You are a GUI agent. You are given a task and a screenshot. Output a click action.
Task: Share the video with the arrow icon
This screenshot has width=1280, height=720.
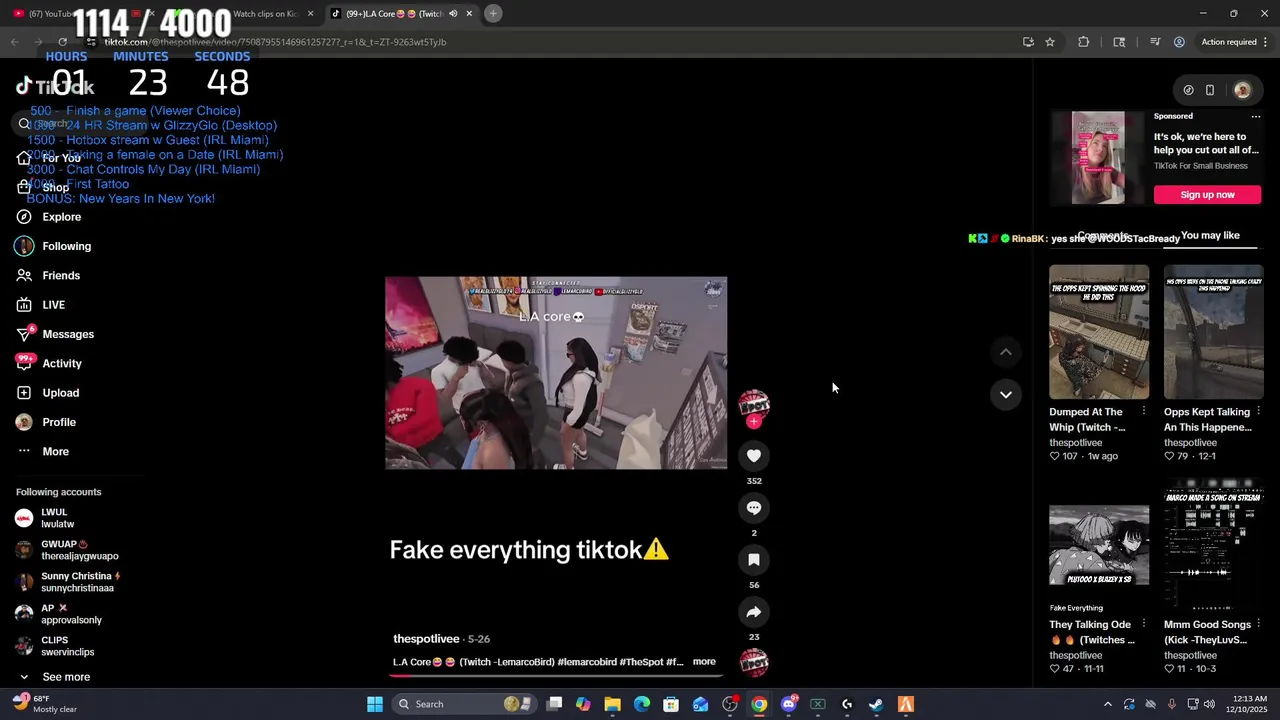click(754, 612)
